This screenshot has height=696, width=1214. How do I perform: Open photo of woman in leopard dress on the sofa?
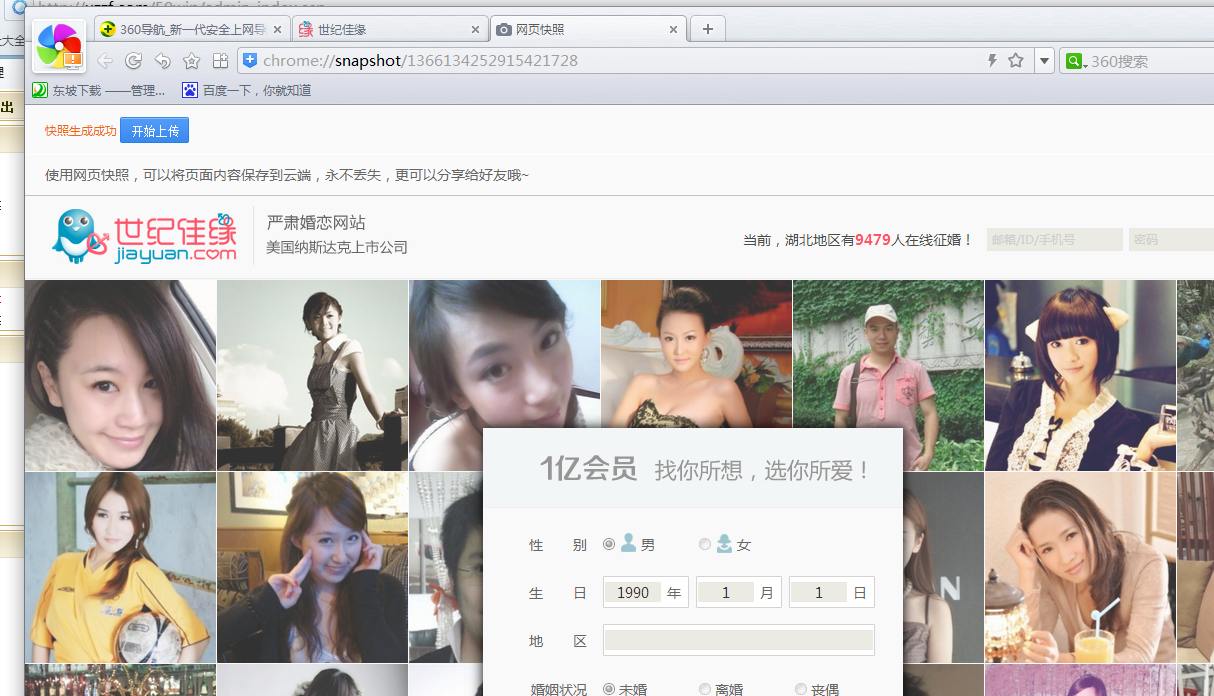(696, 353)
